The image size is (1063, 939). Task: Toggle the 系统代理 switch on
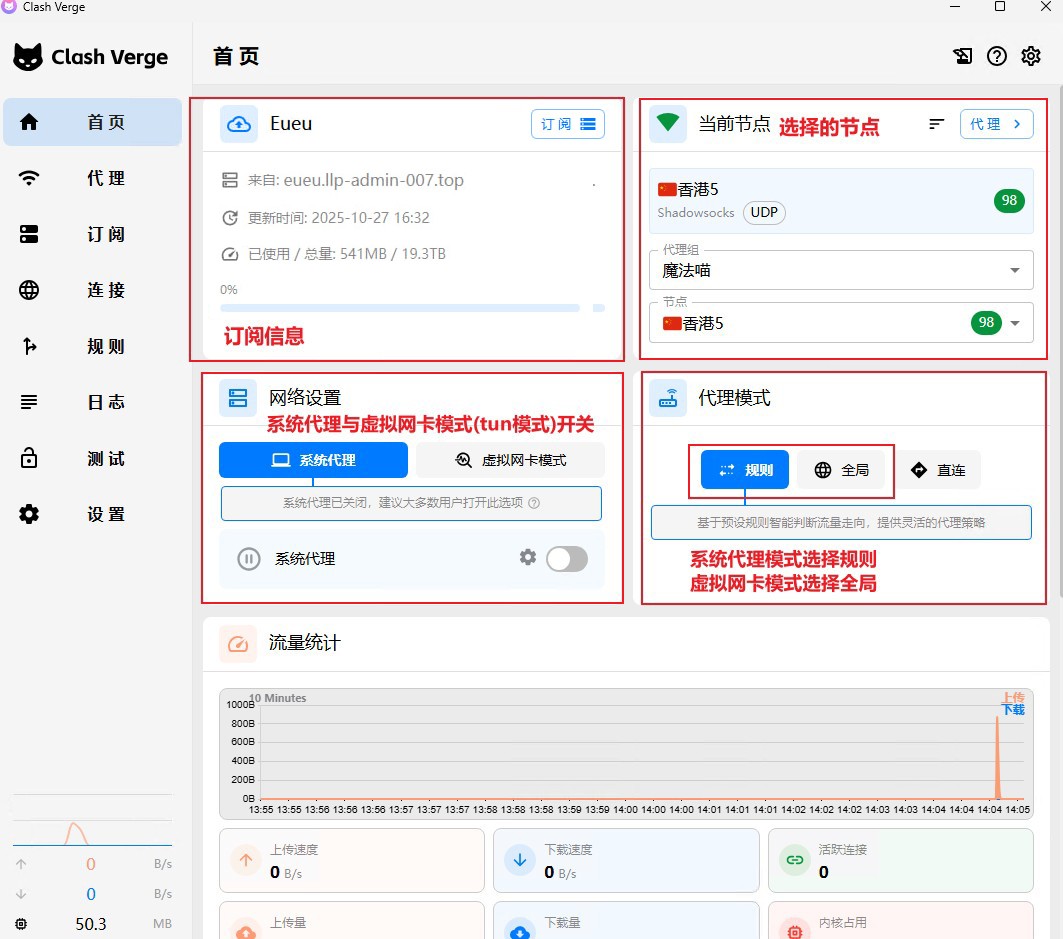click(566, 559)
